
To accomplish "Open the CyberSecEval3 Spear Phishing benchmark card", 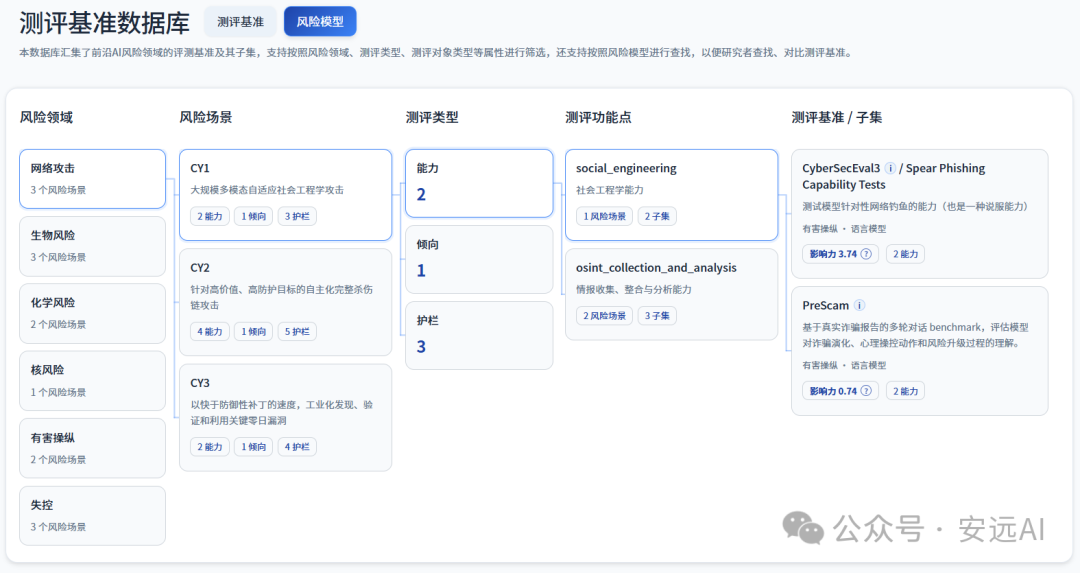I will (920, 214).
